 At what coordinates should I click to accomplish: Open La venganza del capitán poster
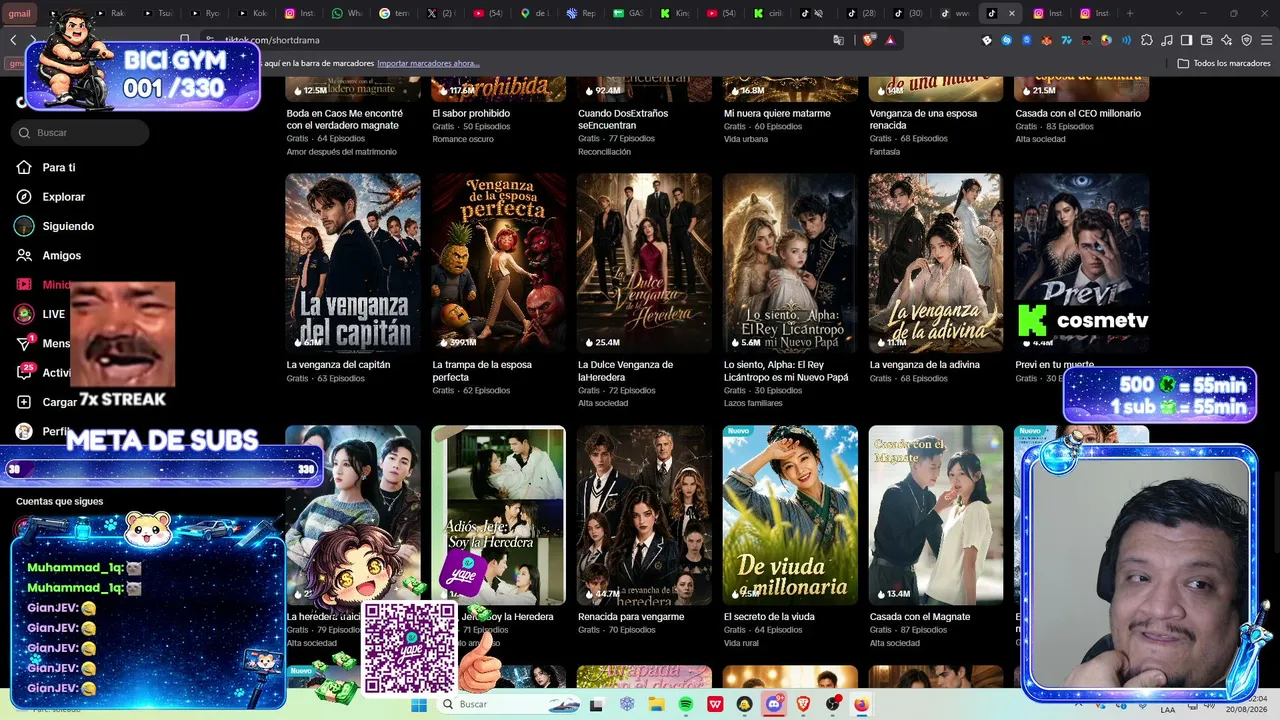click(x=353, y=263)
